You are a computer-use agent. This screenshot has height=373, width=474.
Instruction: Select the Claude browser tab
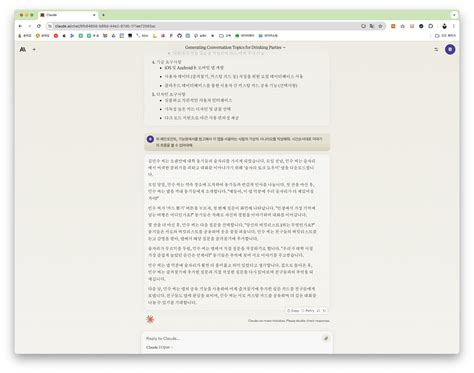[68, 15]
